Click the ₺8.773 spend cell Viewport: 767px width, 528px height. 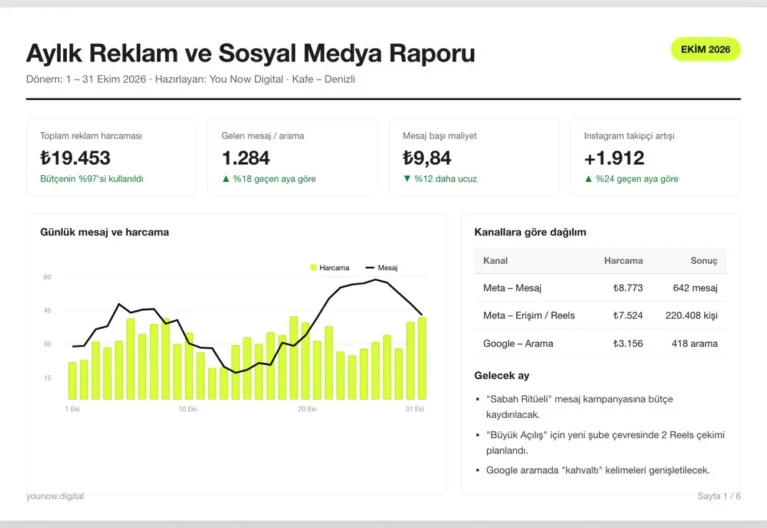[x=628, y=288]
